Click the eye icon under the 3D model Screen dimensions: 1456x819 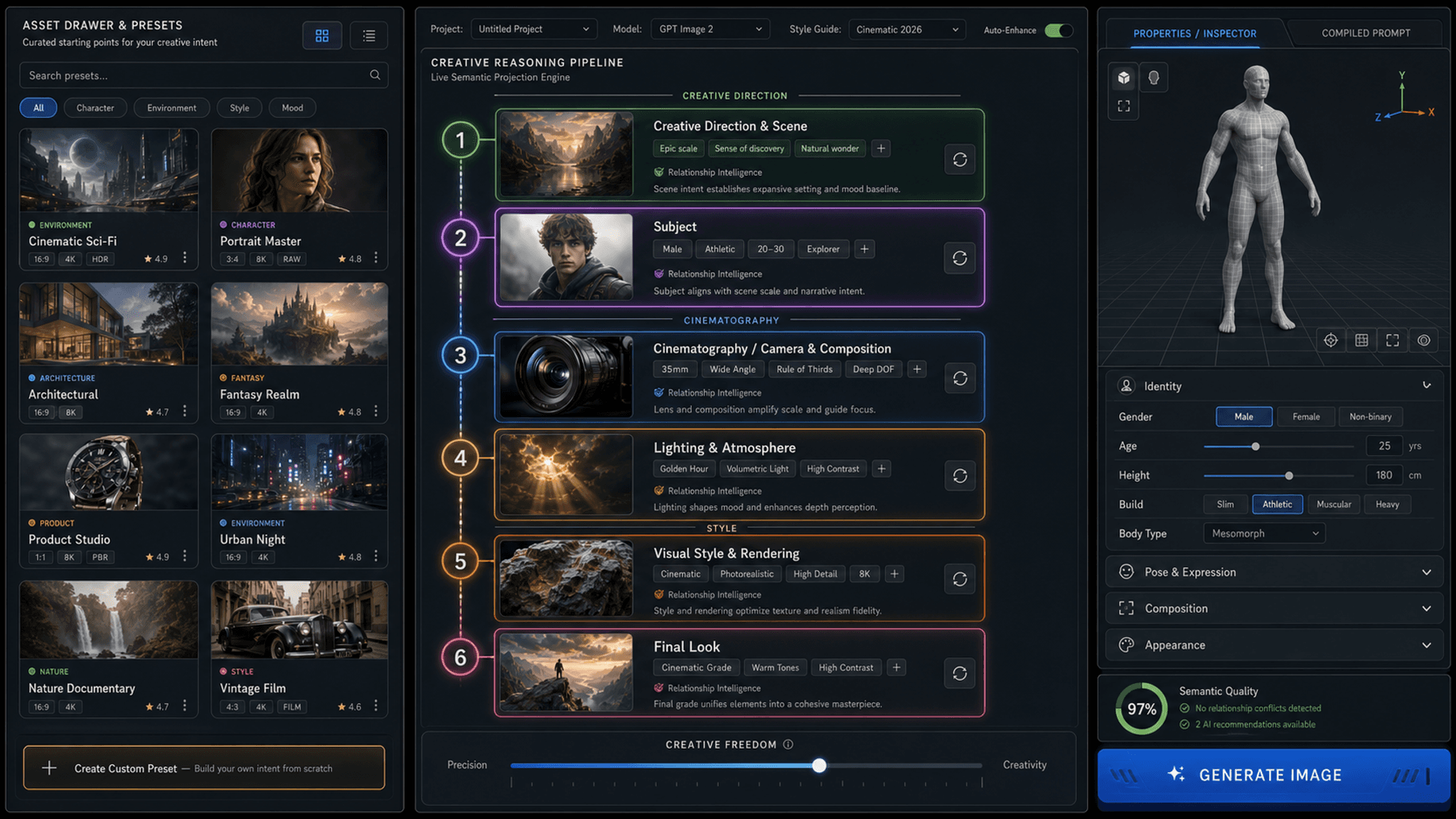[x=1424, y=341]
